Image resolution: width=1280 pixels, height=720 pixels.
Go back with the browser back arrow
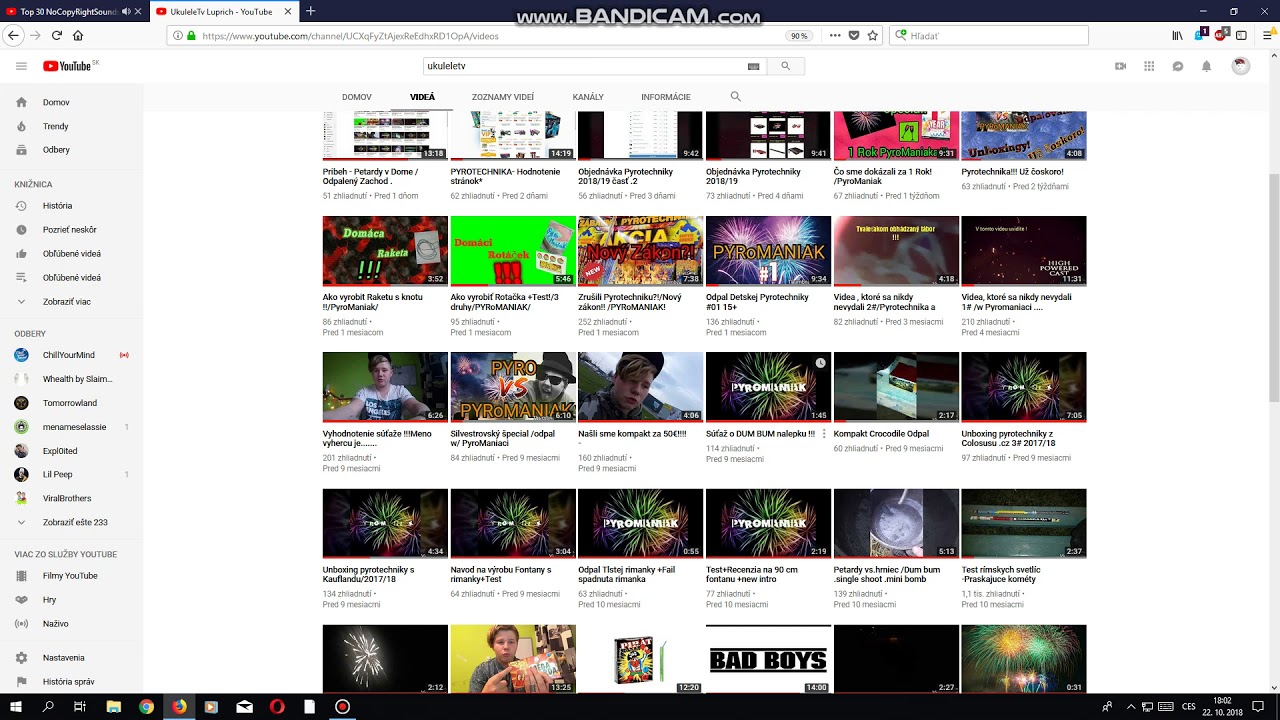click(13, 35)
